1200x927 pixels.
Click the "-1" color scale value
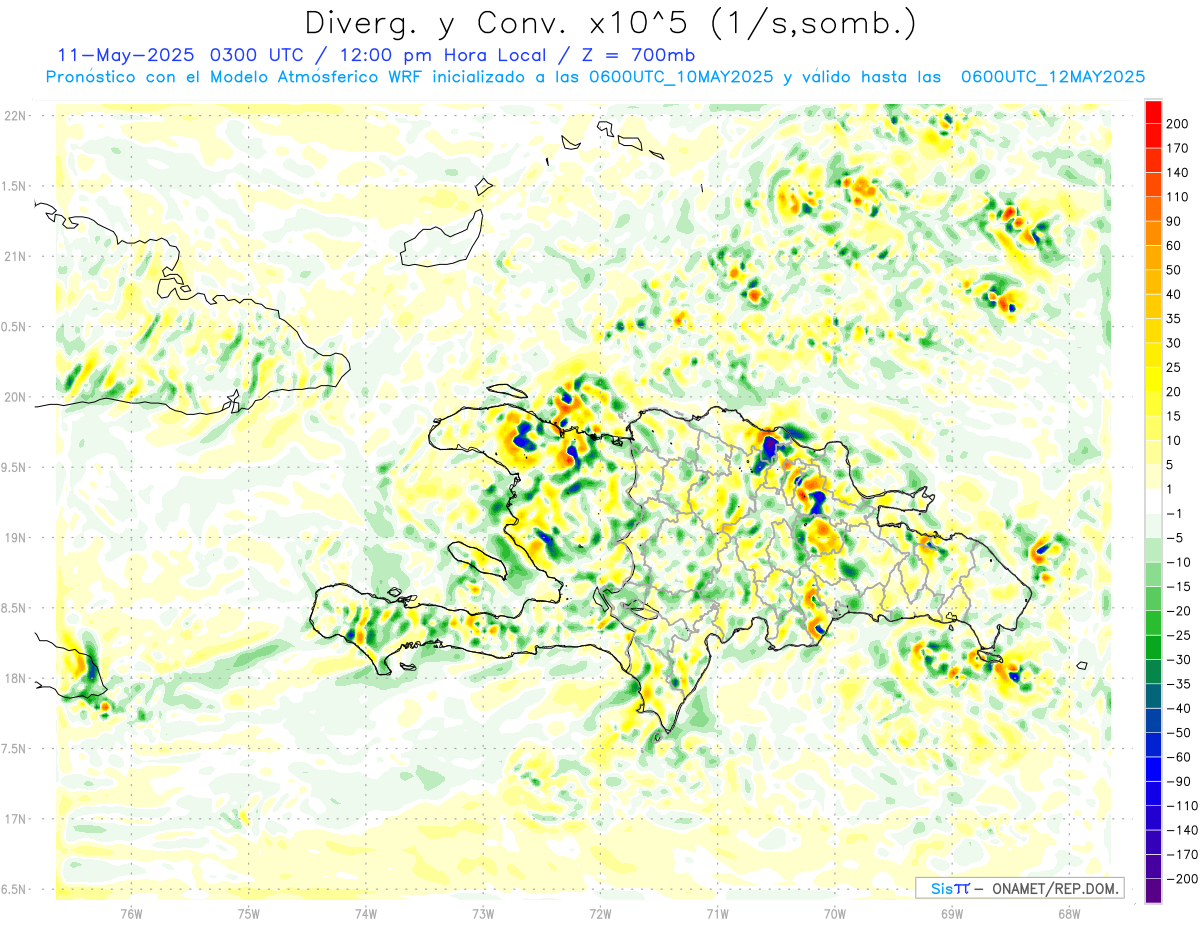coord(1177,514)
